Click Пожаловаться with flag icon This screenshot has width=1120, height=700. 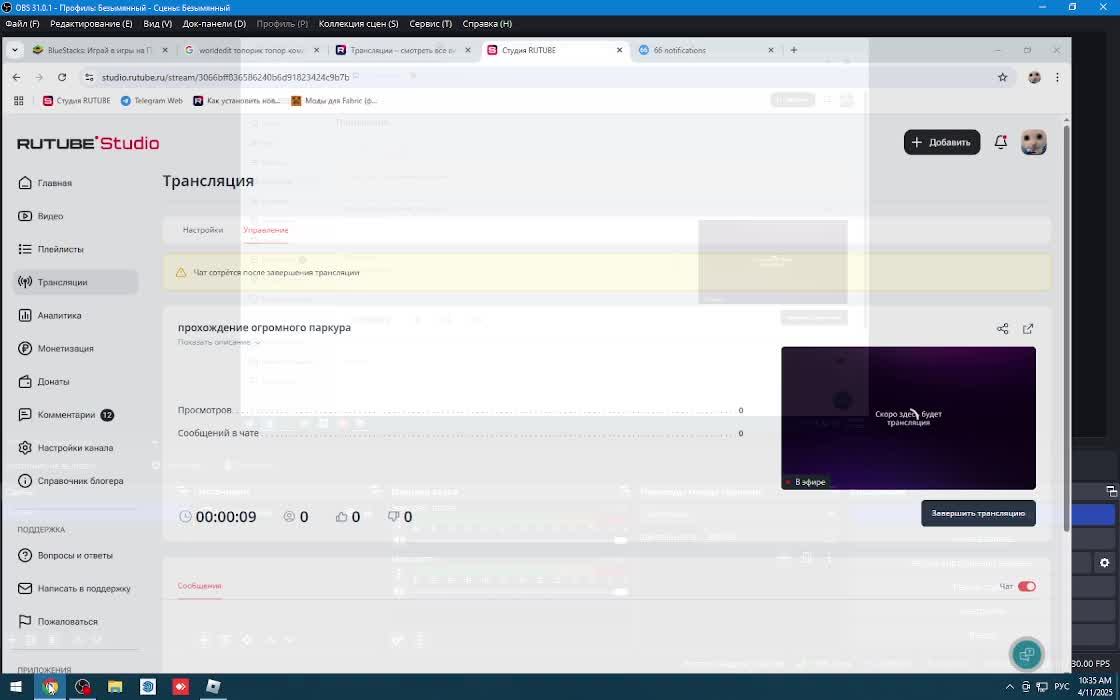pyautogui.click(x=58, y=621)
